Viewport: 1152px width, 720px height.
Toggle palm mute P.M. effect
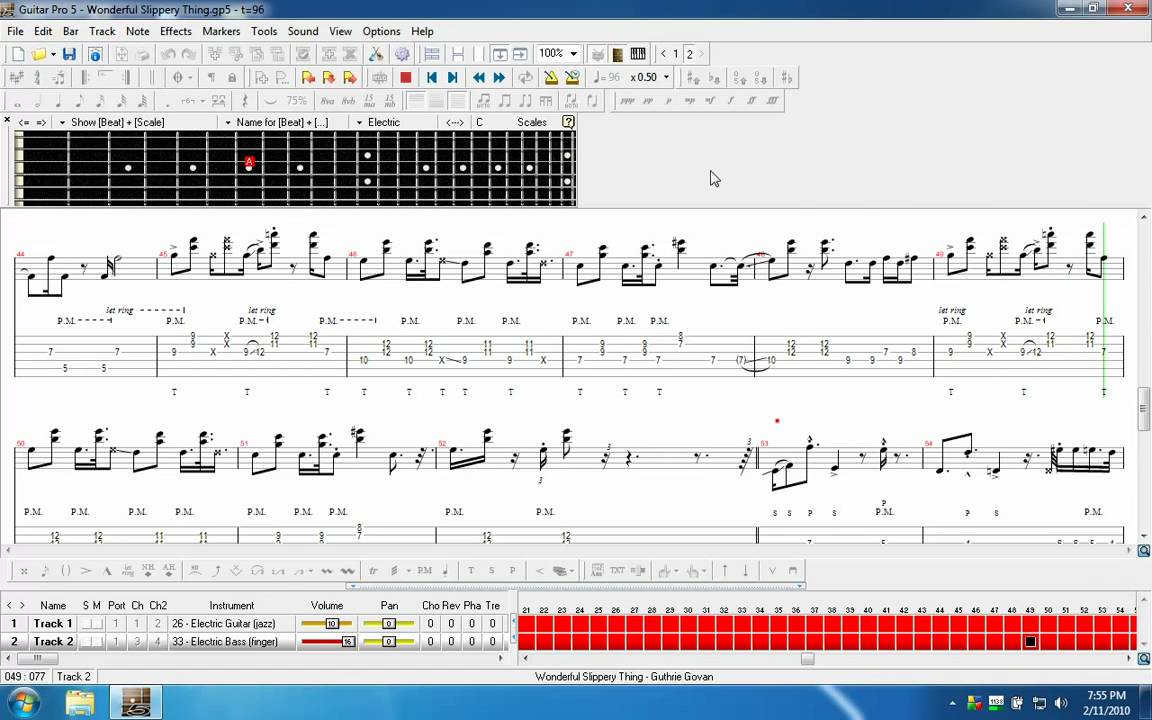pos(425,571)
